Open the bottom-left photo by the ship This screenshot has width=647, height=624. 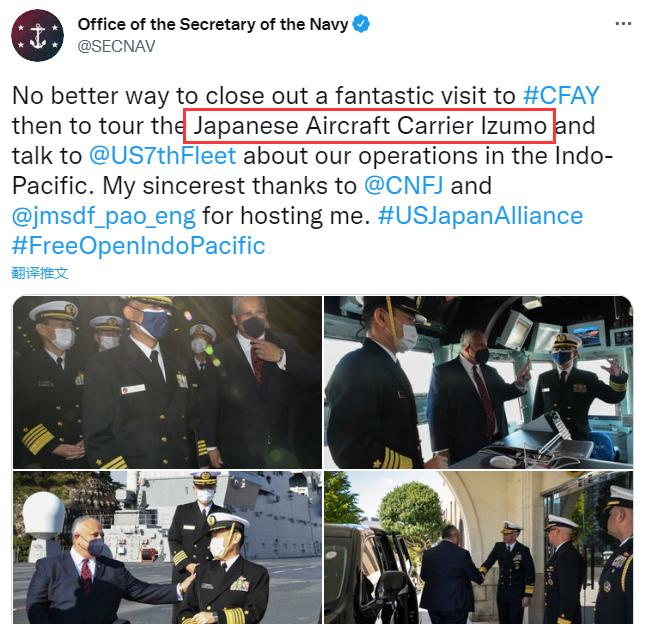[x=167, y=547]
